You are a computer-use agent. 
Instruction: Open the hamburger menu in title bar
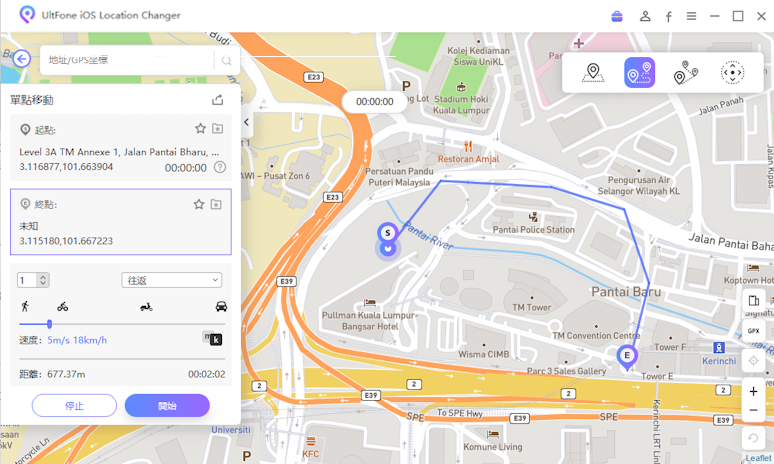[x=691, y=16]
